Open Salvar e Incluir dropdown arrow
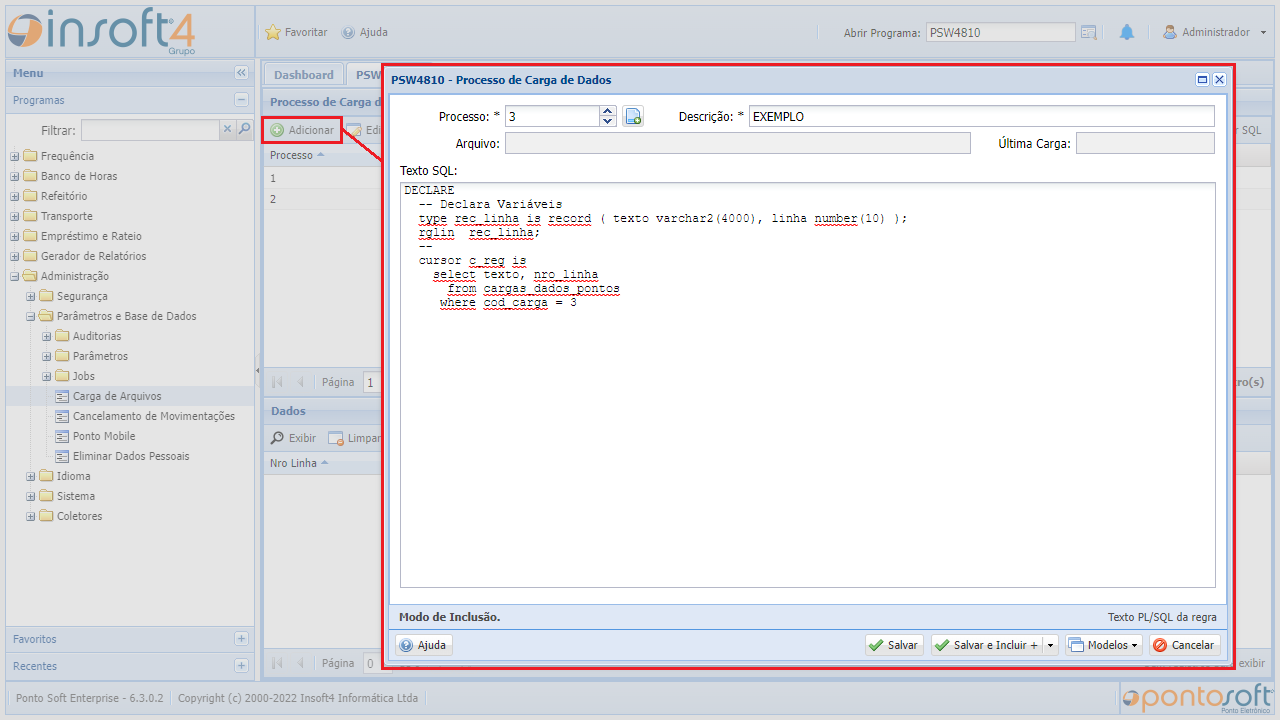Image resolution: width=1280 pixels, height=720 pixels. (1050, 645)
